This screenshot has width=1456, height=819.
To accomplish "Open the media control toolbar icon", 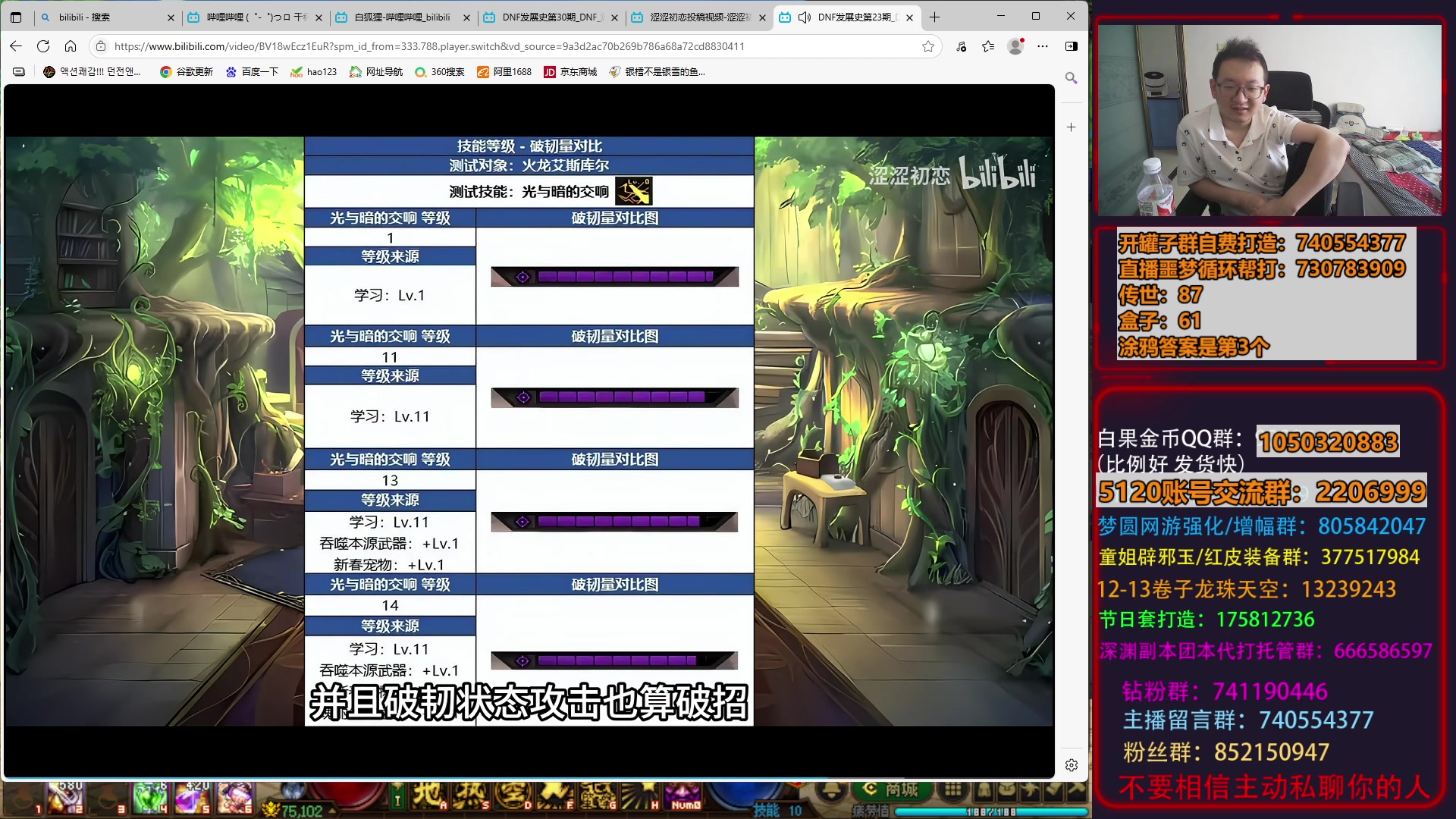I will (962, 46).
